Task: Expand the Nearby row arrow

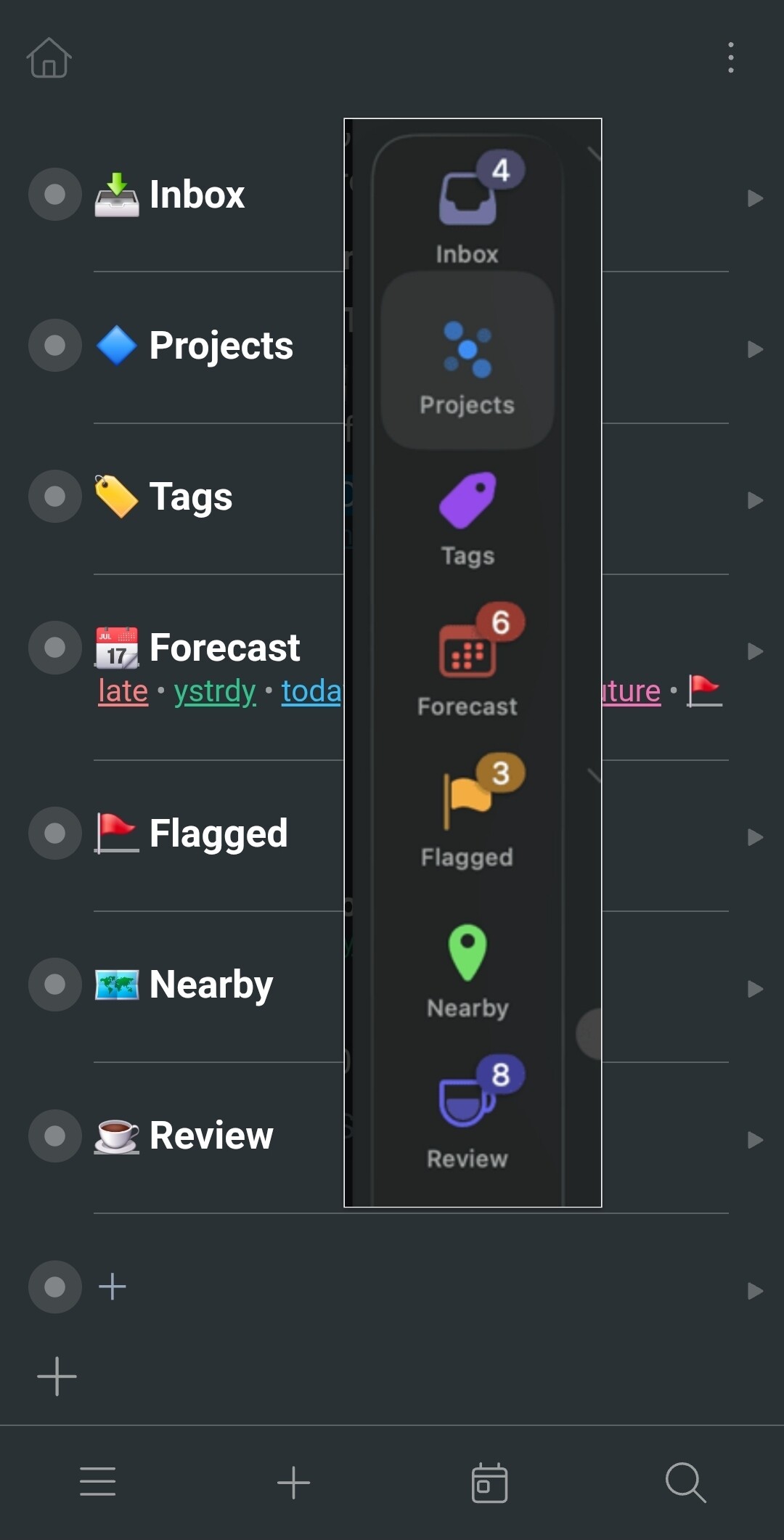Action: [755, 988]
